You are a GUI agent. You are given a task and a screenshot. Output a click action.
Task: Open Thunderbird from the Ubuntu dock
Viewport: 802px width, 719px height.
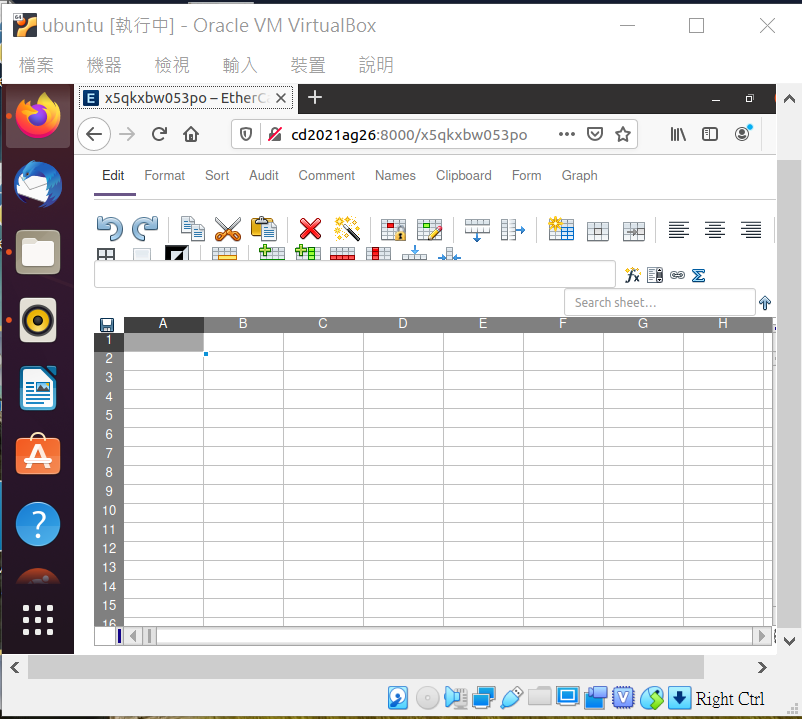coord(38,185)
